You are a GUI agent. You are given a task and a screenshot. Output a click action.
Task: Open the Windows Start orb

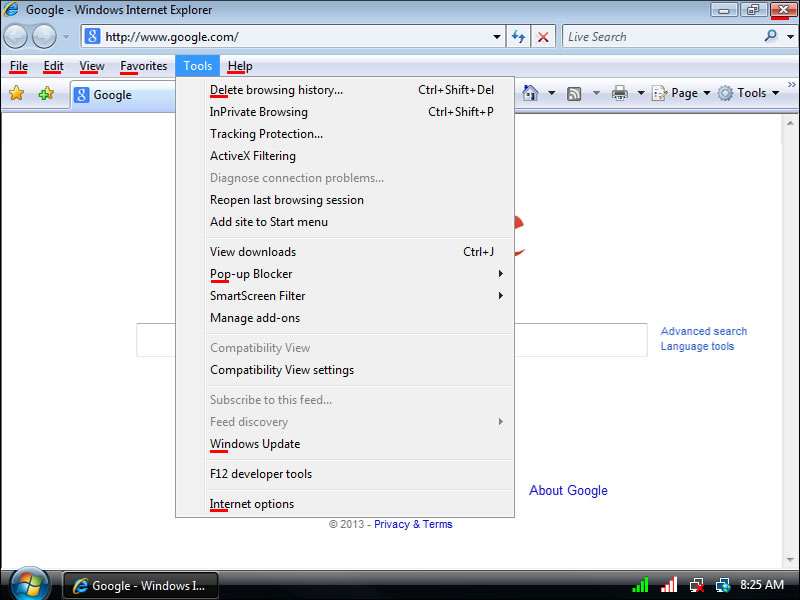tap(28, 584)
